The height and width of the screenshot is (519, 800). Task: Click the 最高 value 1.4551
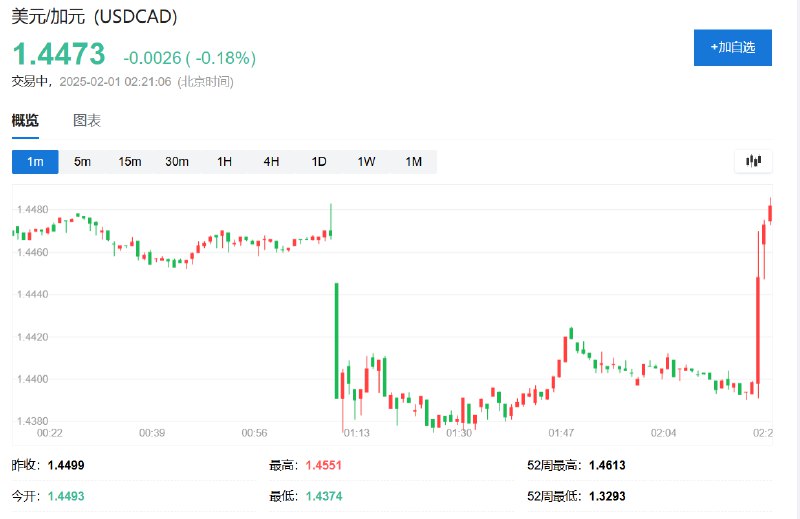323,465
